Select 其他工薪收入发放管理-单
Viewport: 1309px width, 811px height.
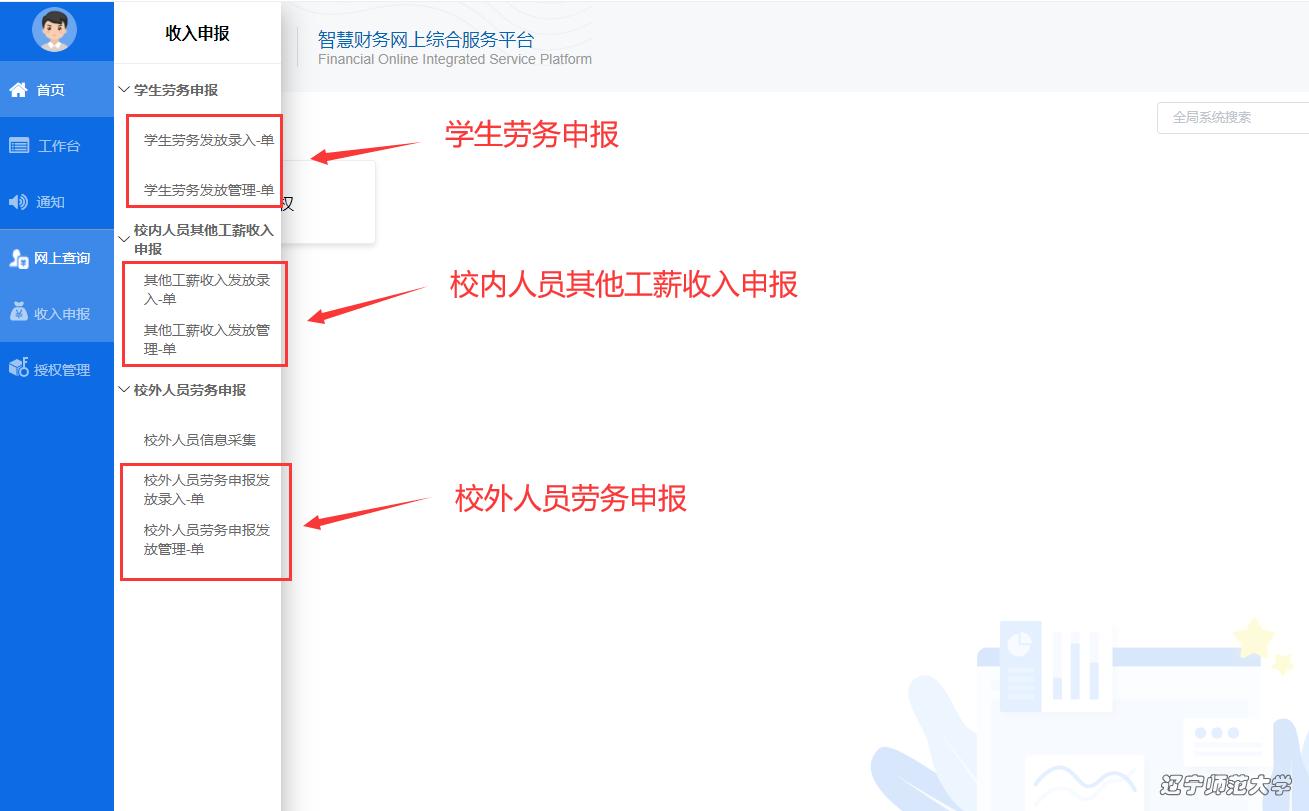click(206, 339)
